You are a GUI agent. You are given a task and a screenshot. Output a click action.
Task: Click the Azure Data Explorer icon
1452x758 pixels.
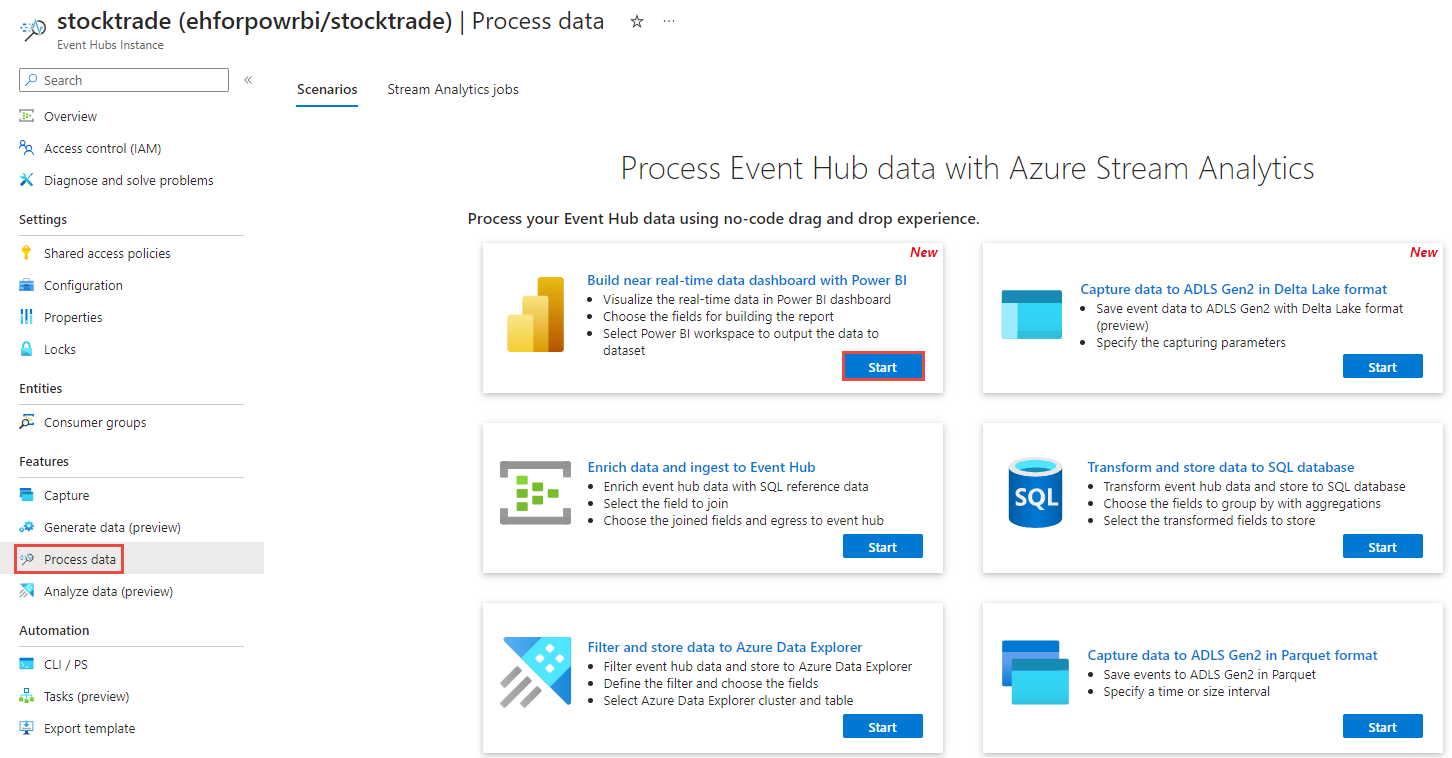[x=536, y=674]
